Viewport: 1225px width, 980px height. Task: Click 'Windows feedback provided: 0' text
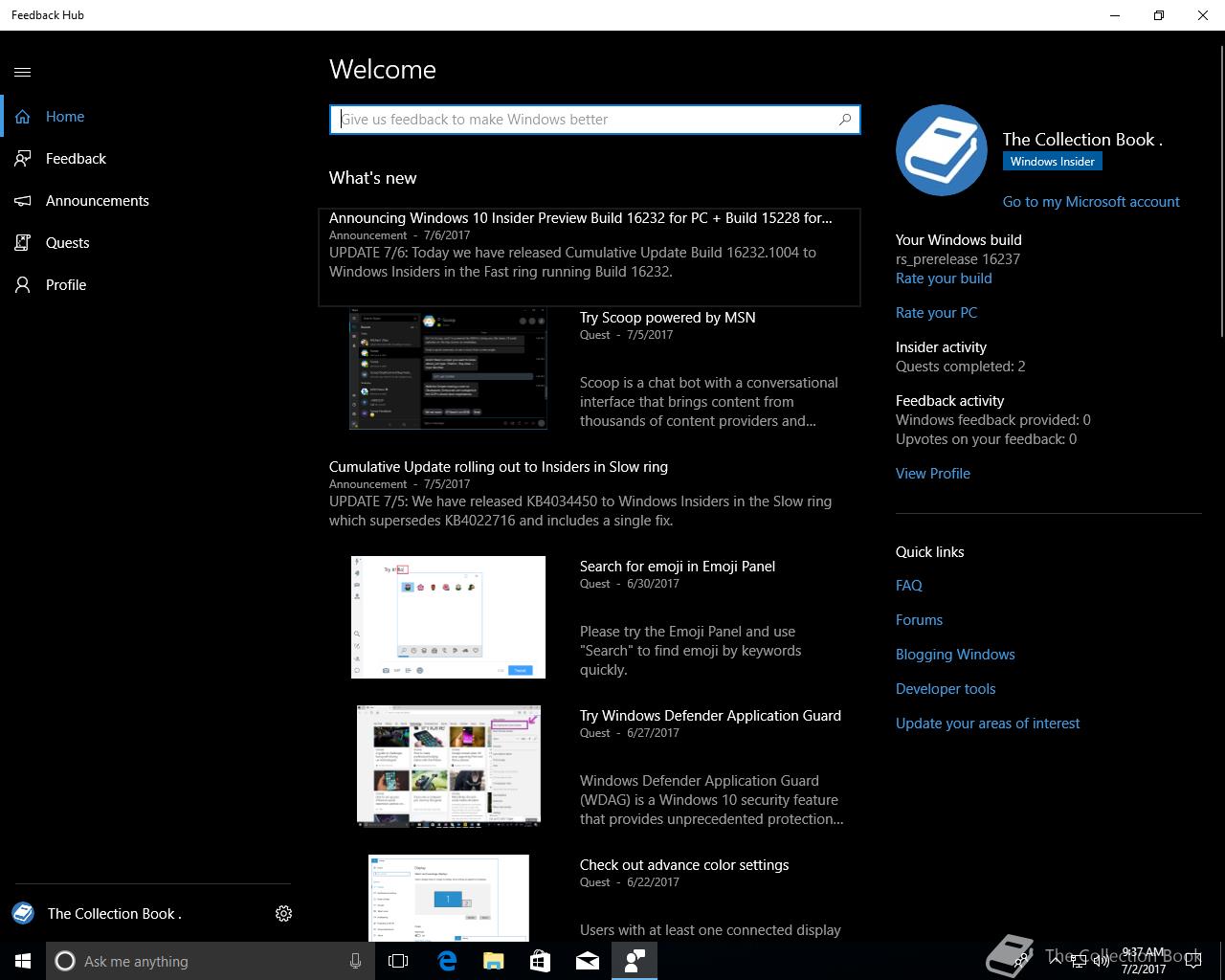pos(993,420)
